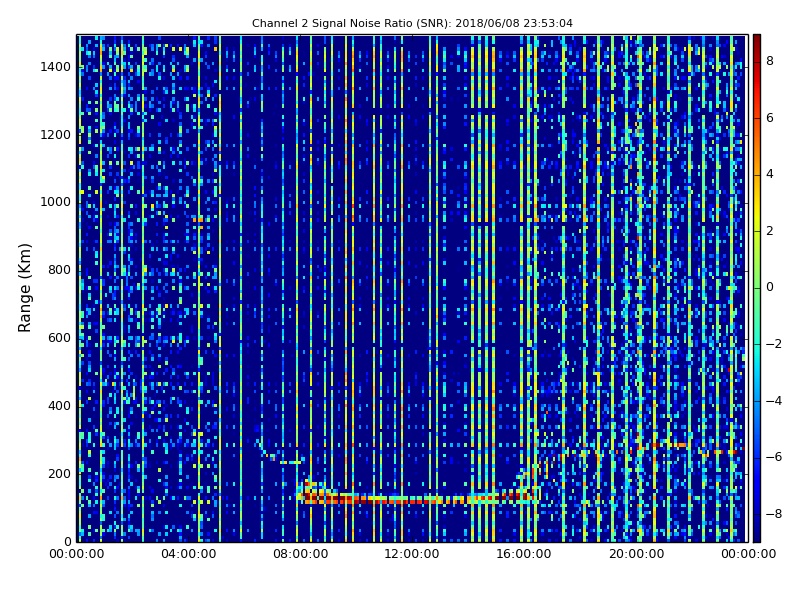Click colorbar label −2
This screenshot has height=600, width=800.
[774, 344]
